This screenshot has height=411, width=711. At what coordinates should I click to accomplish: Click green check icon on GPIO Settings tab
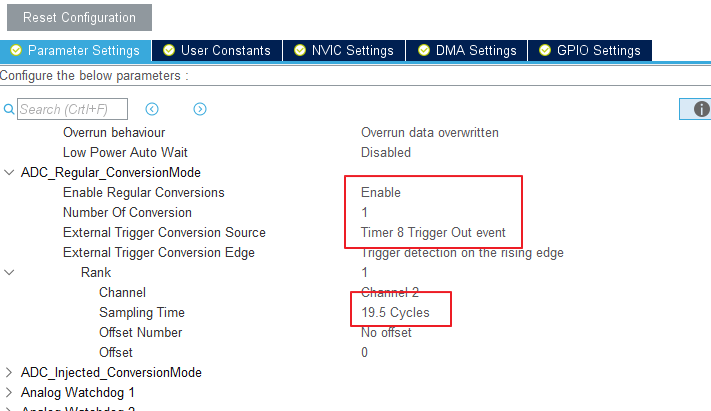click(546, 50)
